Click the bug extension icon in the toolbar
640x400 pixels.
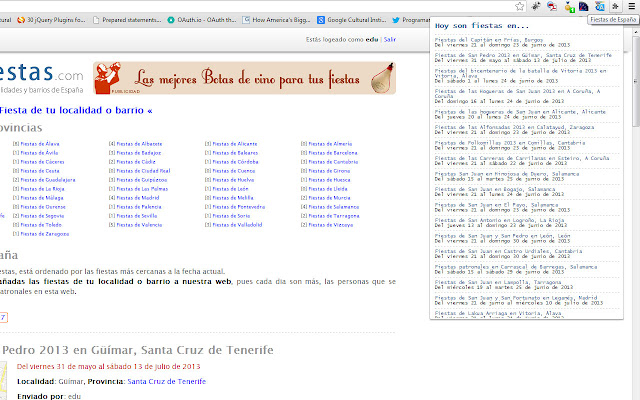click(536, 6)
